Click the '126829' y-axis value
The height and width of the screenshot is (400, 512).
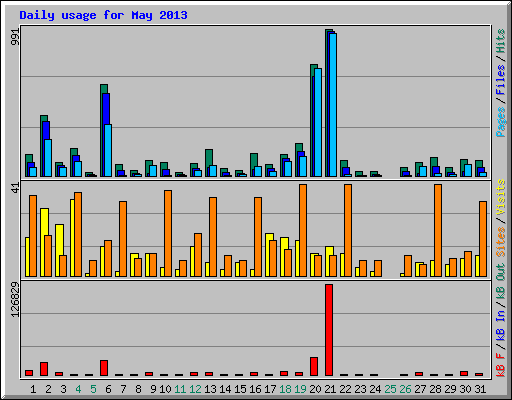16,300
